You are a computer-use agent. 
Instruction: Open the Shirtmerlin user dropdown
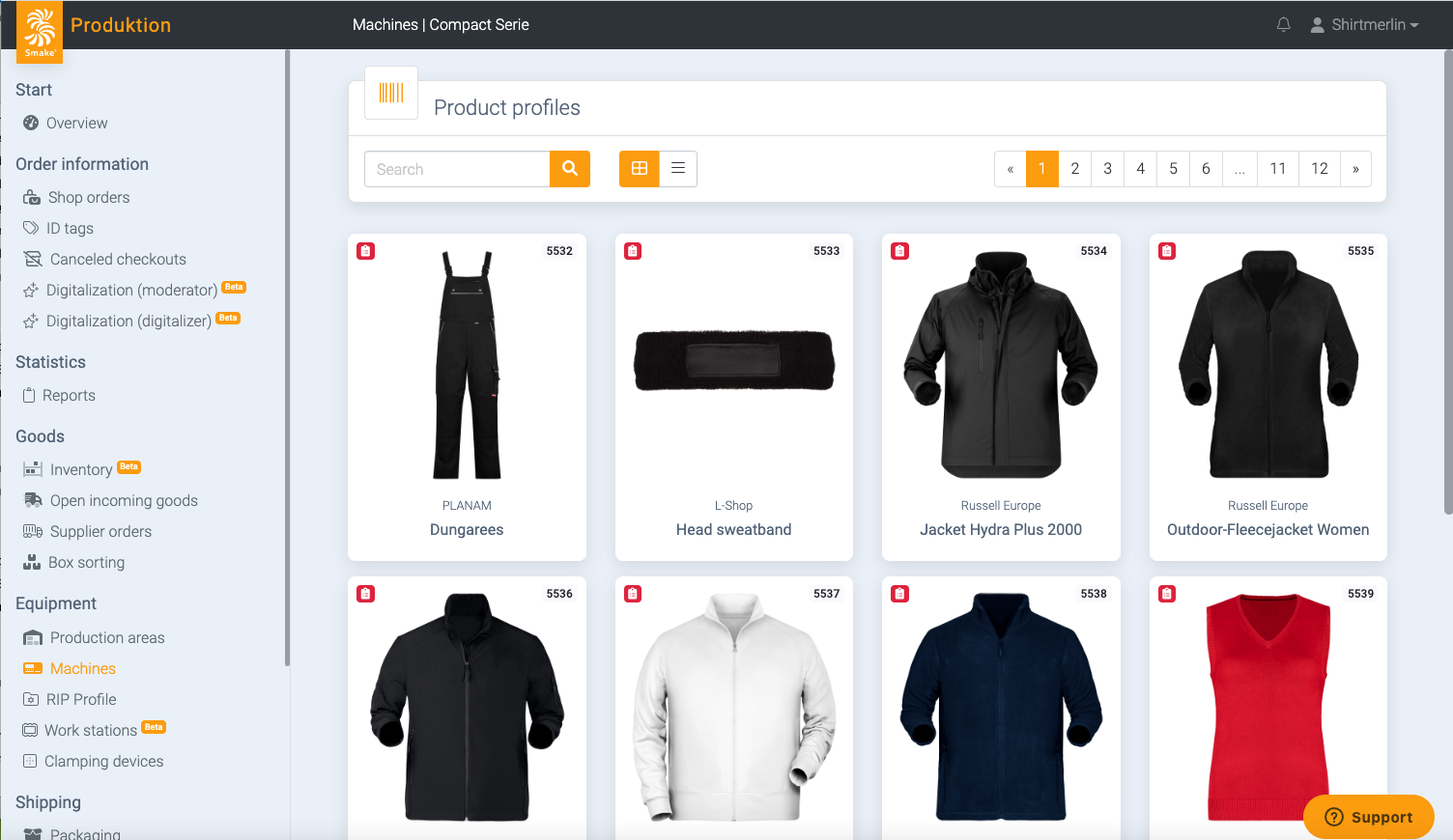click(x=1364, y=25)
